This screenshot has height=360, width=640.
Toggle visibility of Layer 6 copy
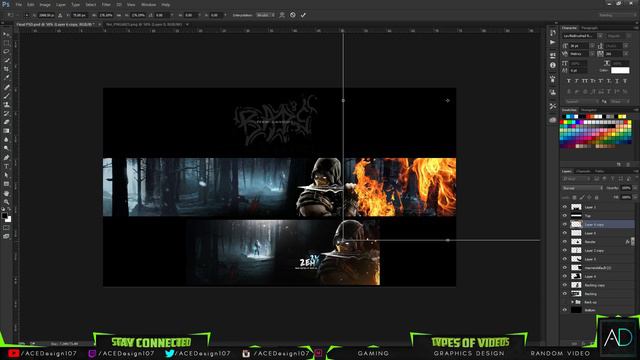565,224
